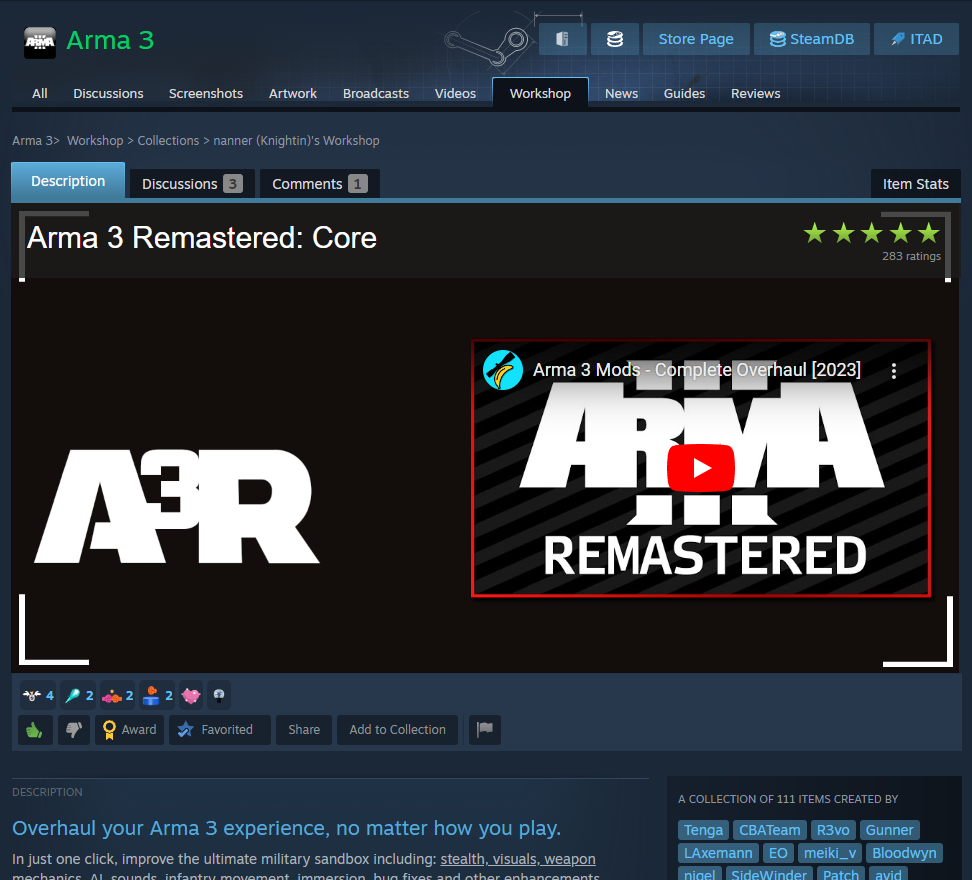The height and width of the screenshot is (880, 972).
Task: Open the Artwork hub tab
Action: point(293,94)
